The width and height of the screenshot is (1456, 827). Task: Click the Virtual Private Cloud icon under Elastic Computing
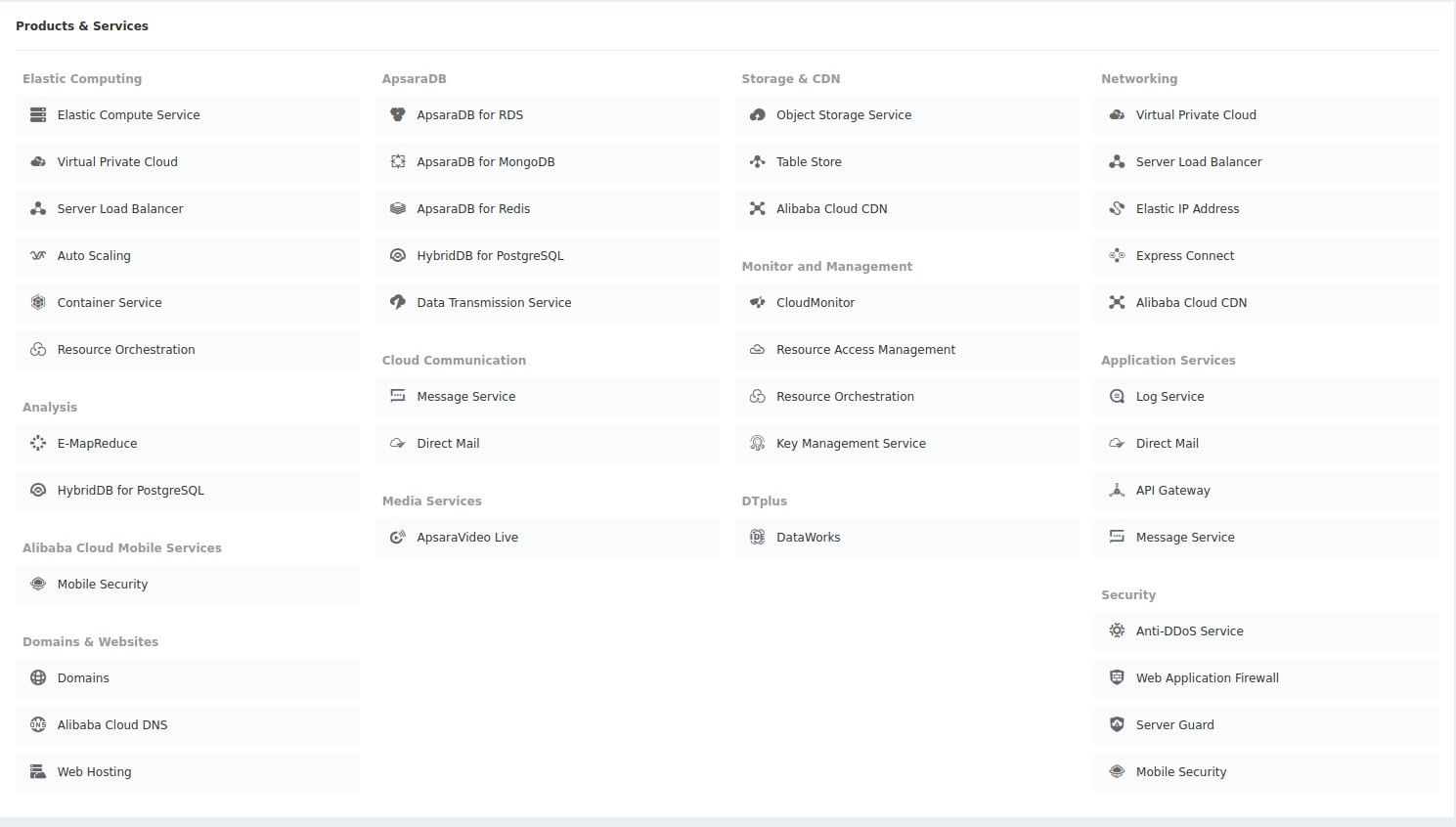(x=38, y=162)
